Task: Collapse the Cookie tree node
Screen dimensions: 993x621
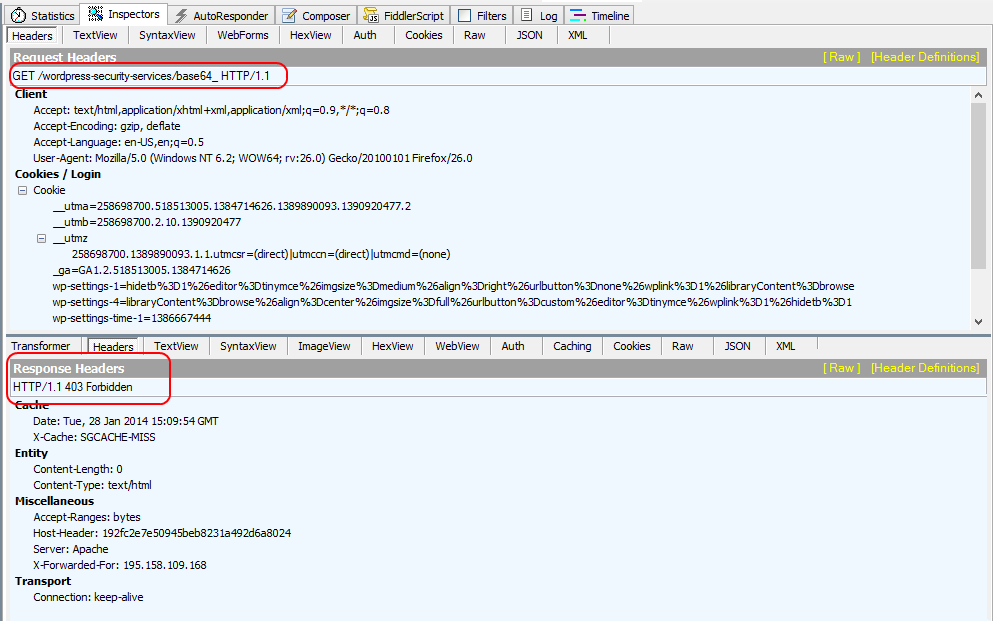Action: tap(22, 190)
